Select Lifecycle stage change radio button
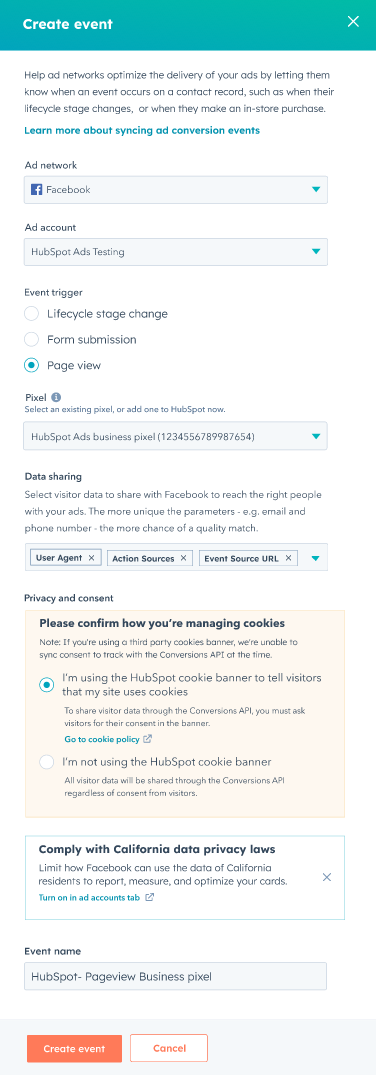The height and width of the screenshot is (1075, 376). tap(31, 314)
